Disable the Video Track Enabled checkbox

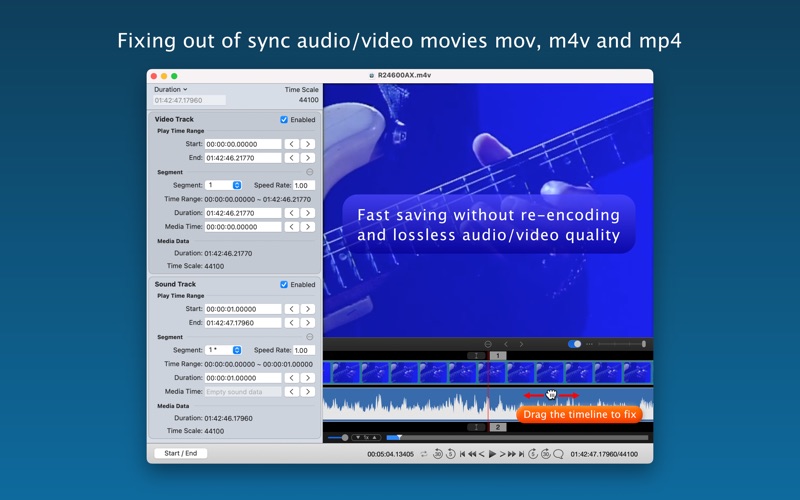pos(284,119)
